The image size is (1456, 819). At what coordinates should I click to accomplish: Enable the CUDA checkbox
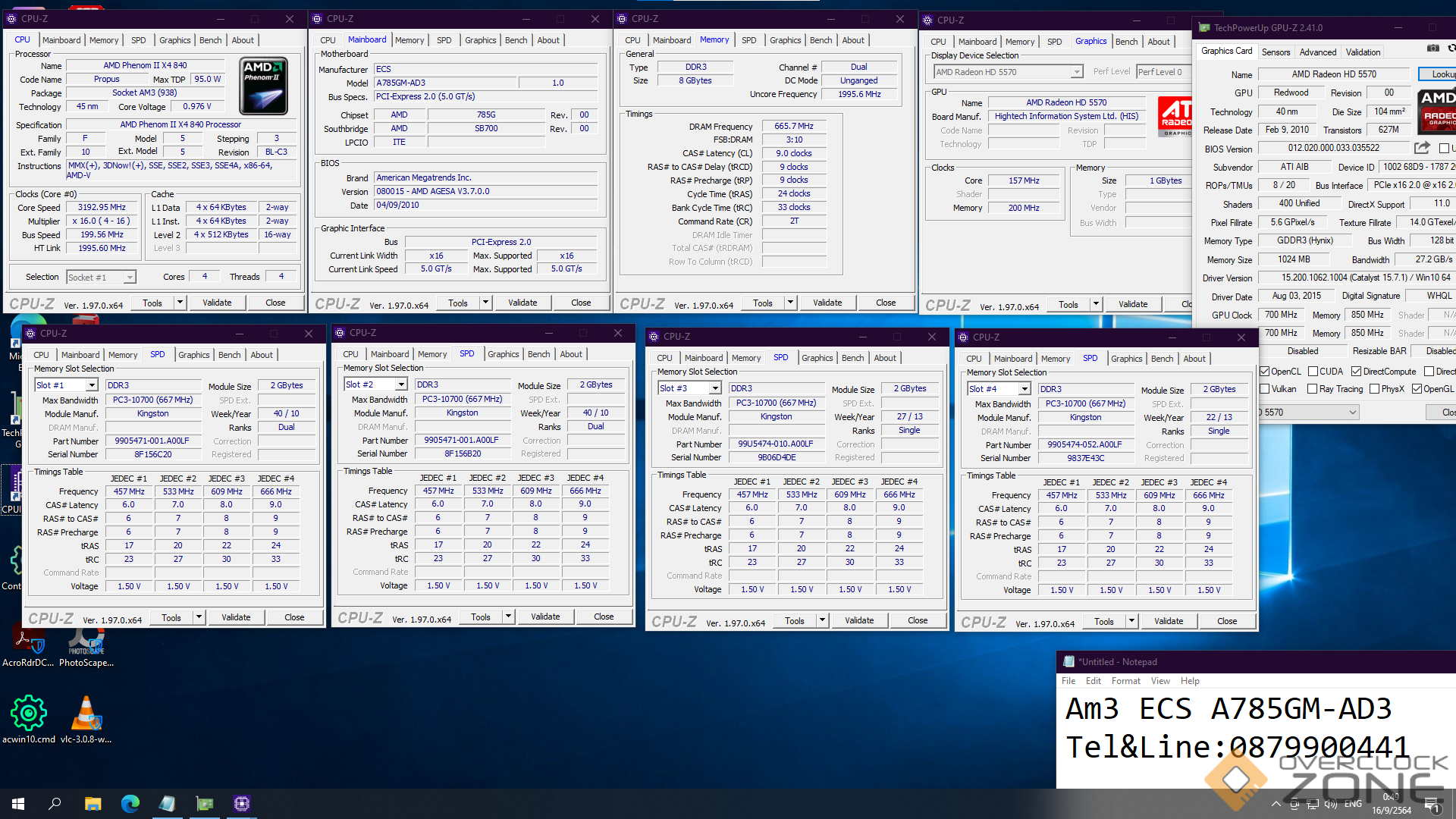[x=1313, y=372]
